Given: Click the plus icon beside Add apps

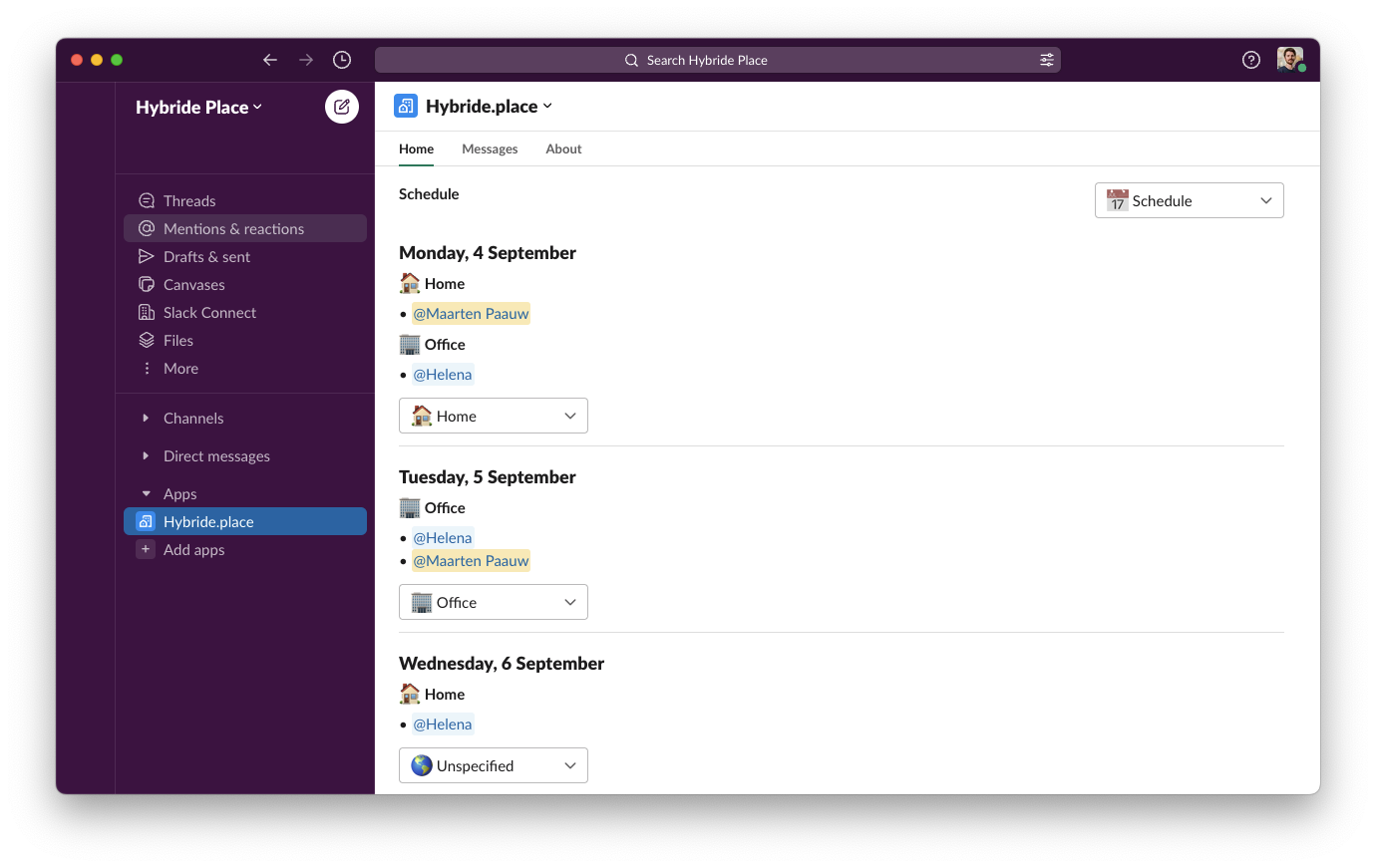Looking at the screenshot, I should (146, 549).
